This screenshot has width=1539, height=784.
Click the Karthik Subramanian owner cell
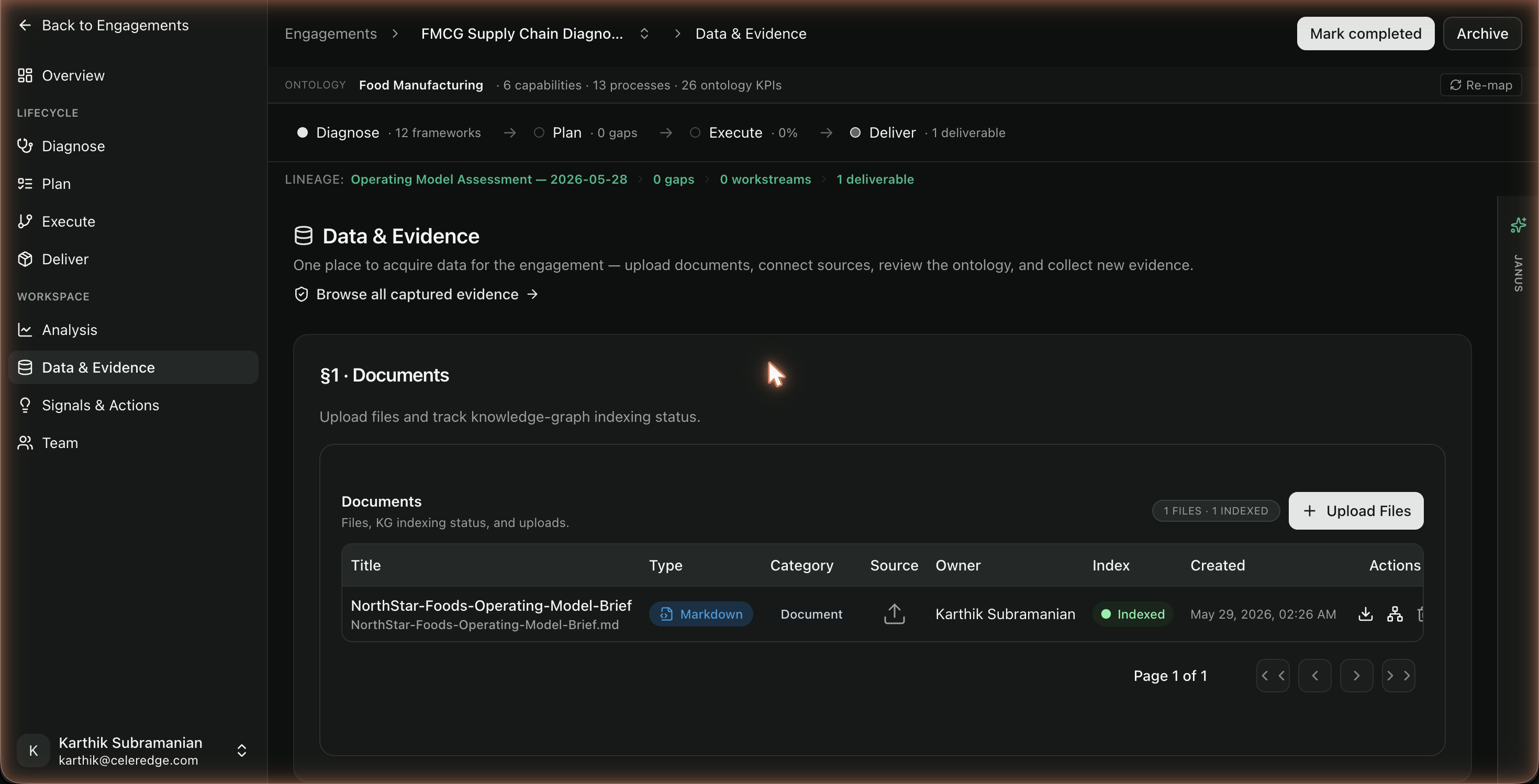coord(1005,614)
